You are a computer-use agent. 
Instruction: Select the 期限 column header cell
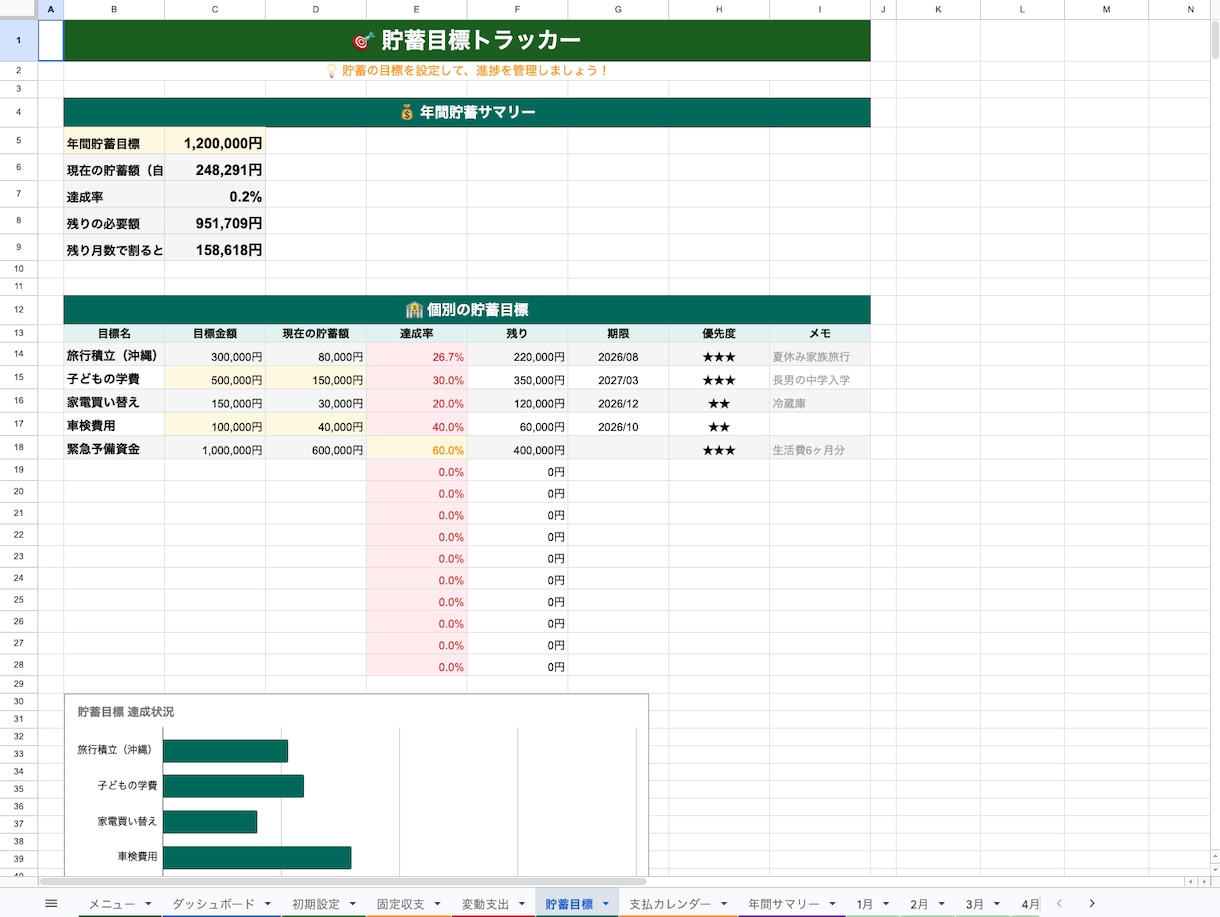click(x=618, y=334)
